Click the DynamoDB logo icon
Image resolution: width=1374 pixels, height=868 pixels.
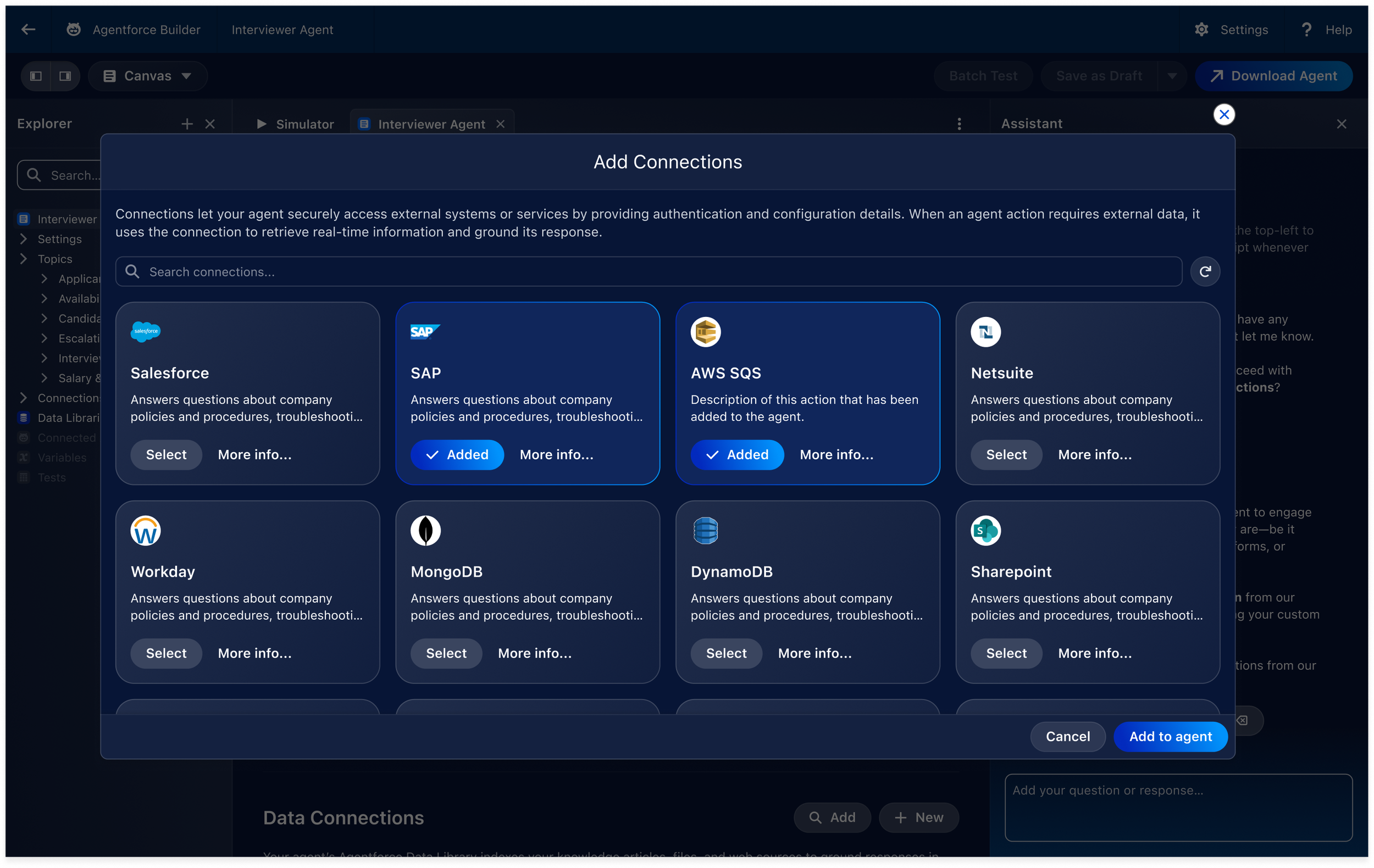pos(705,530)
